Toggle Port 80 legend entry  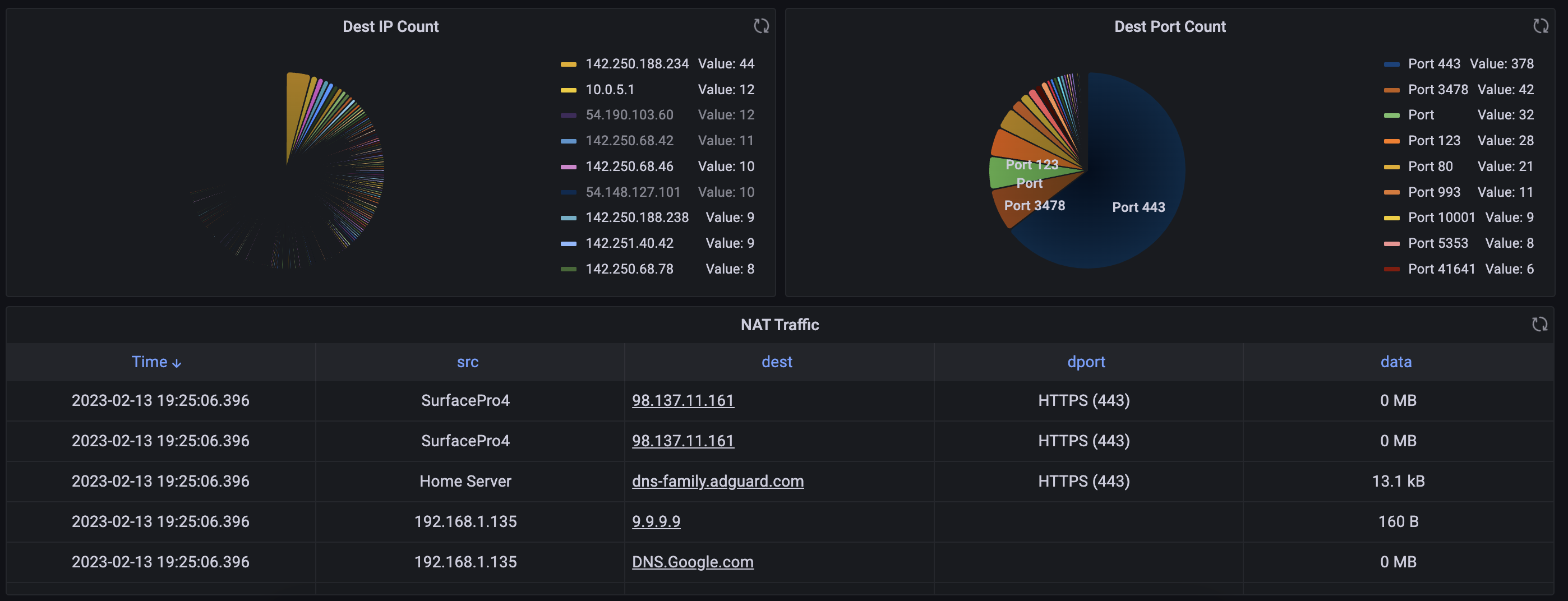tap(1430, 166)
